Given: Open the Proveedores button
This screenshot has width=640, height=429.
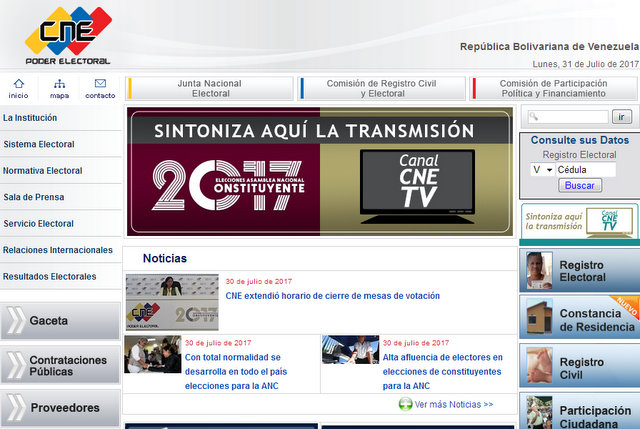Looking at the screenshot, I should (60, 408).
